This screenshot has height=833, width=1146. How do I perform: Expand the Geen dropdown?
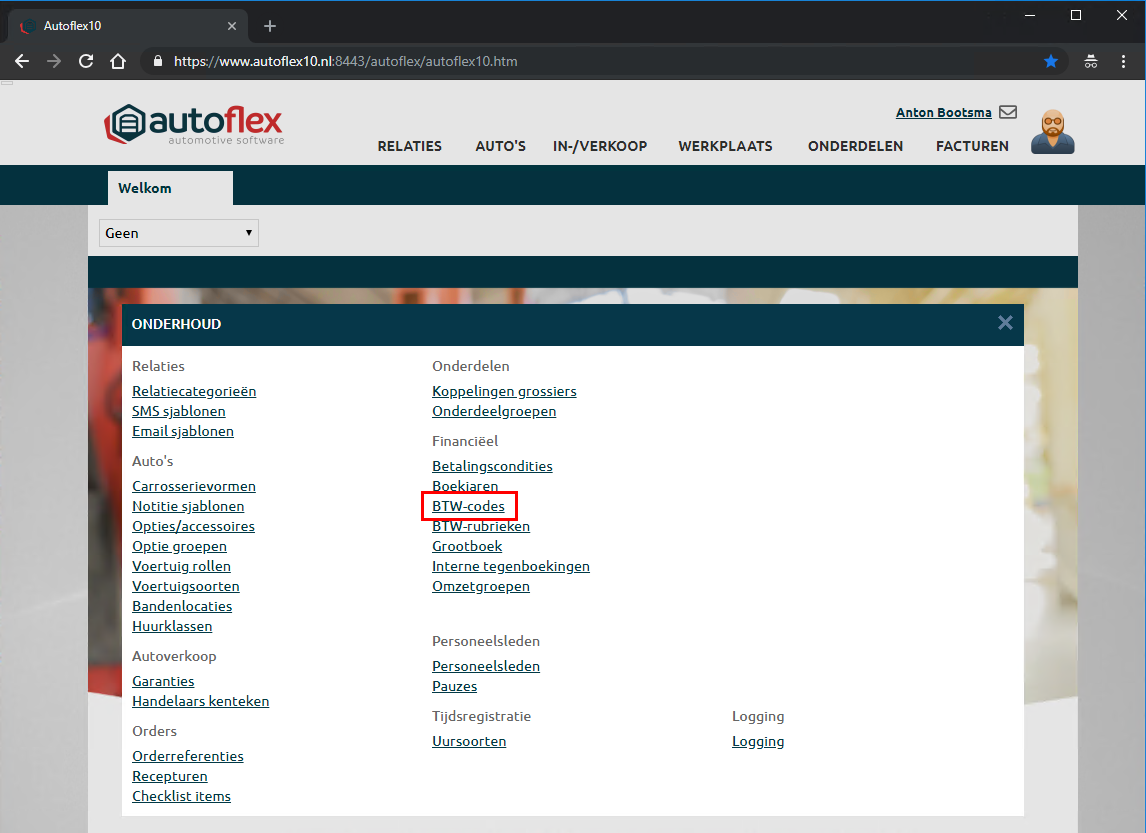coord(179,233)
